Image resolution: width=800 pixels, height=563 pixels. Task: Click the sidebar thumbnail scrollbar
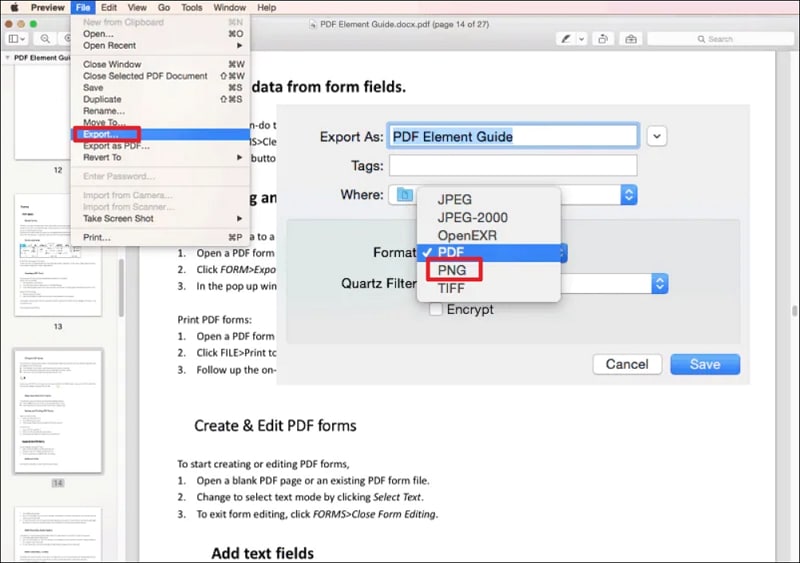click(121, 288)
